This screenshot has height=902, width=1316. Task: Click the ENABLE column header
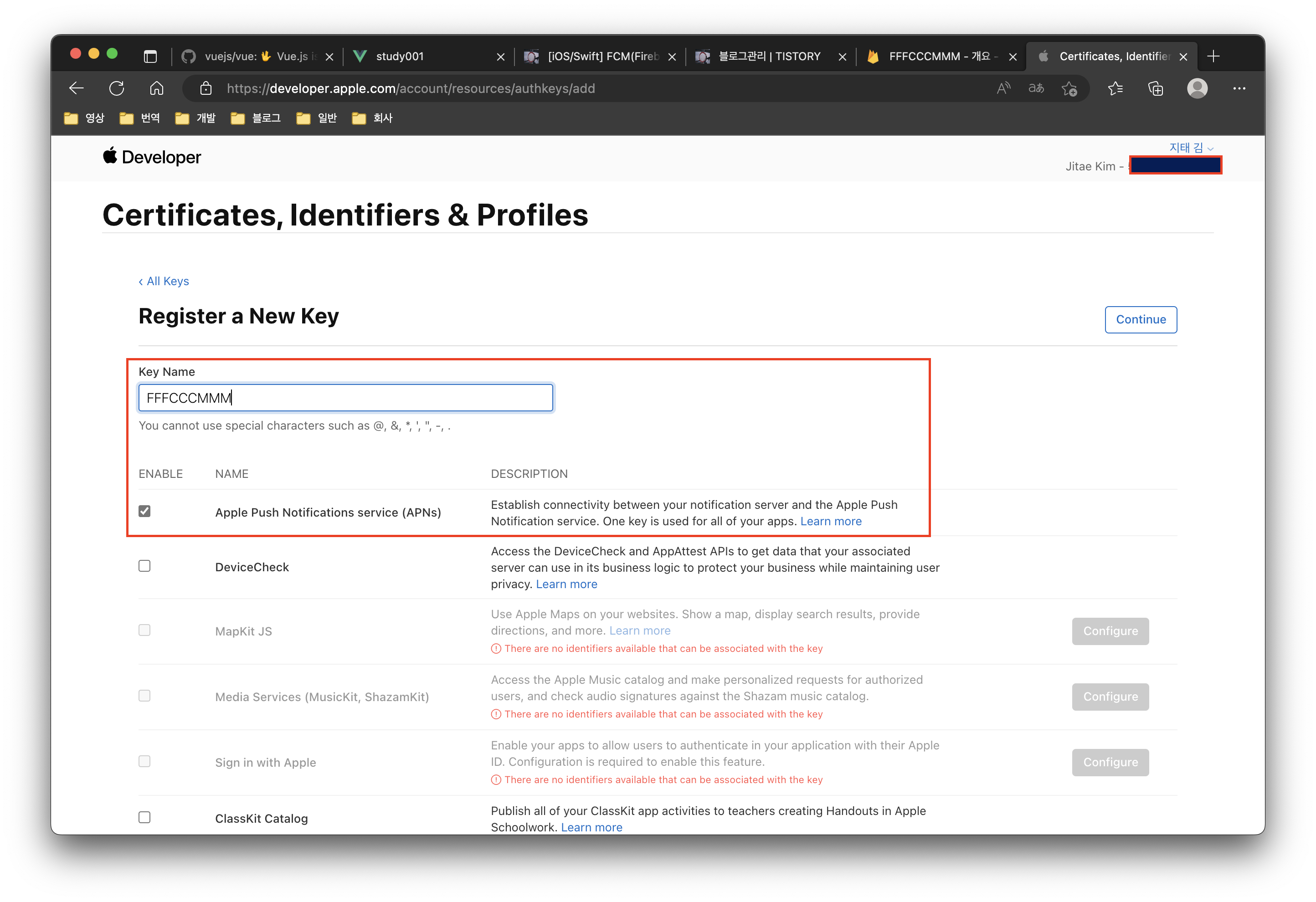click(x=160, y=473)
